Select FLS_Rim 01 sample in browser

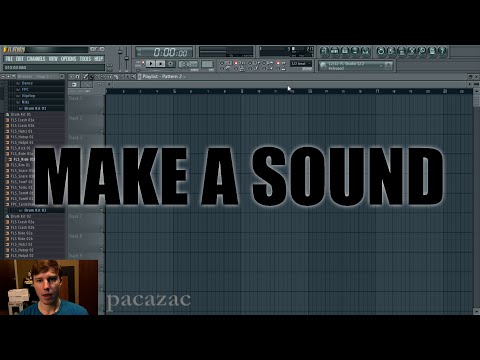click(20, 165)
